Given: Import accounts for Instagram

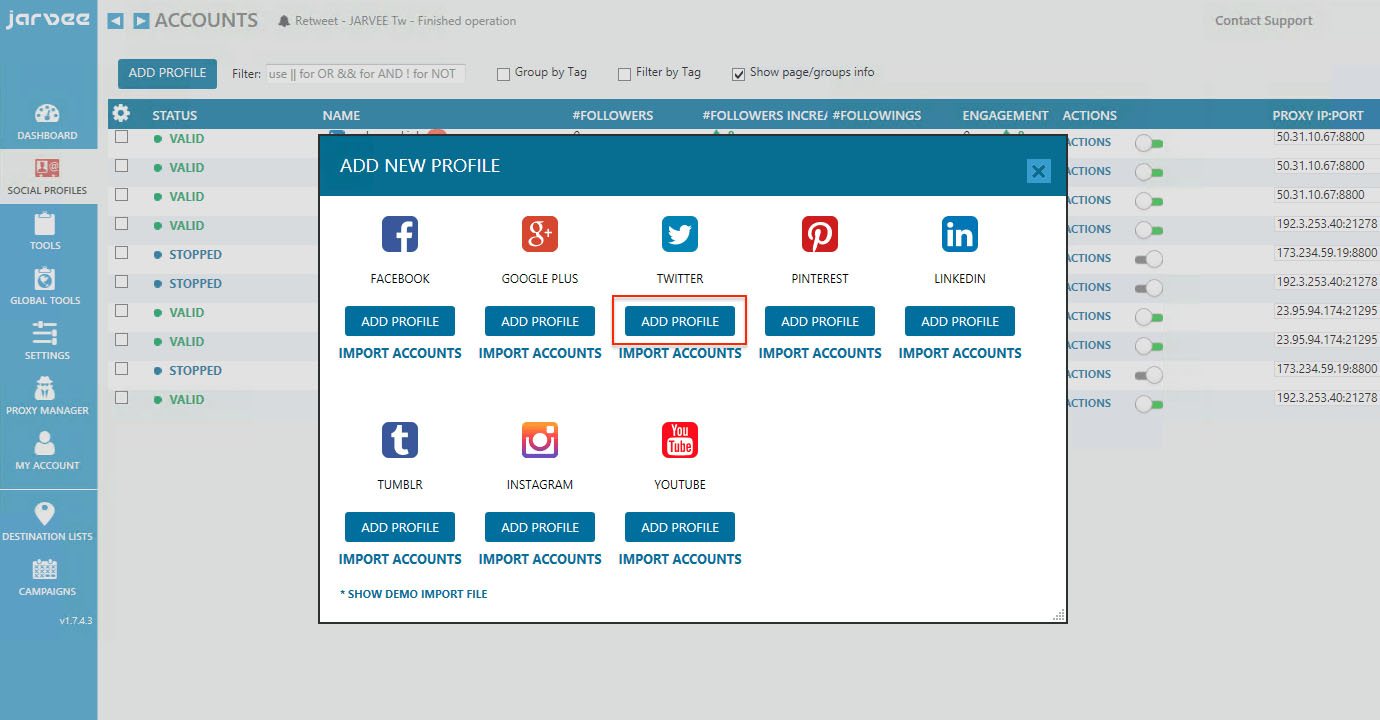Looking at the screenshot, I should tap(540, 559).
